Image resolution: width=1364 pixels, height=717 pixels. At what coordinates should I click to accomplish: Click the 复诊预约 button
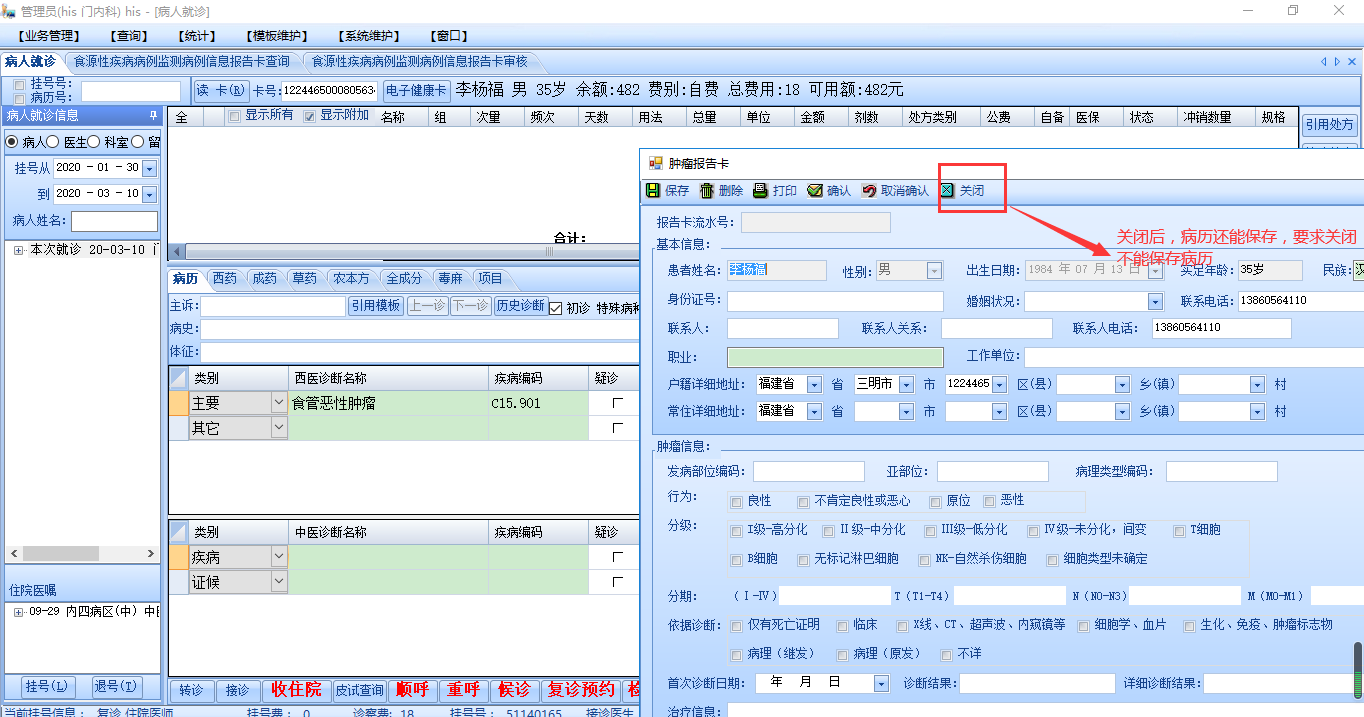tap(582, 690)
